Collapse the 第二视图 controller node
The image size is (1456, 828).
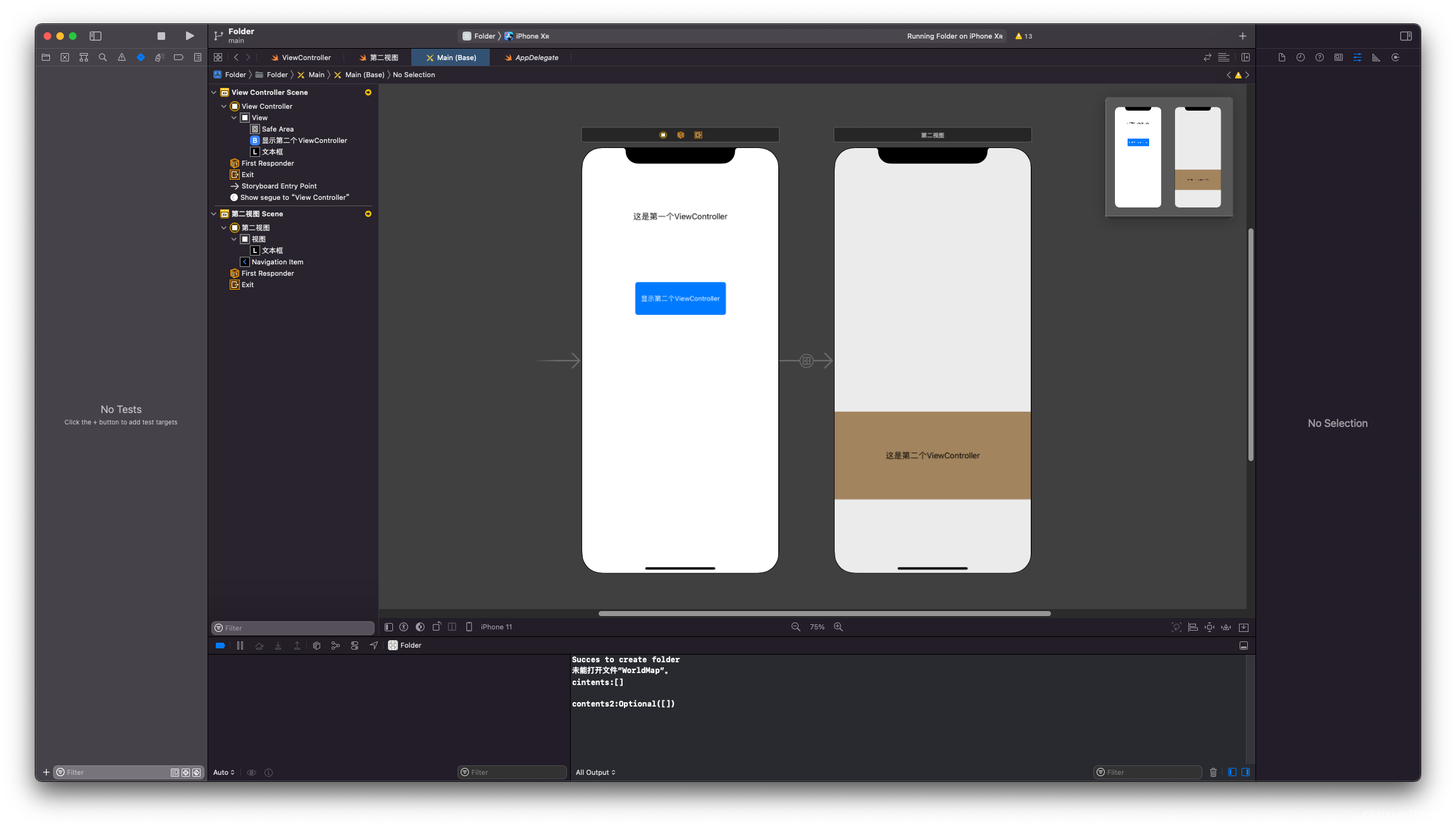pos(224,228)
